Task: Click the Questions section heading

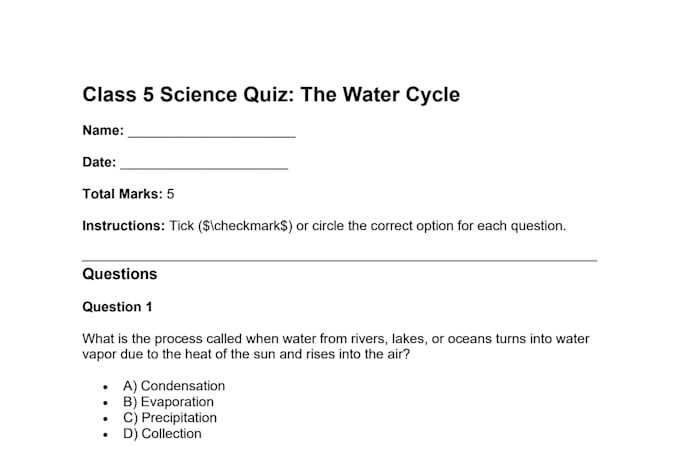Action: click(120, 274)
